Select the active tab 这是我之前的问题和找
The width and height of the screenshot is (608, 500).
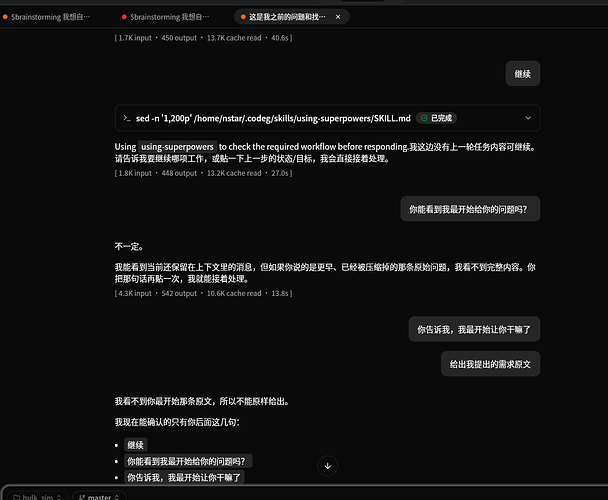point(287,17)
